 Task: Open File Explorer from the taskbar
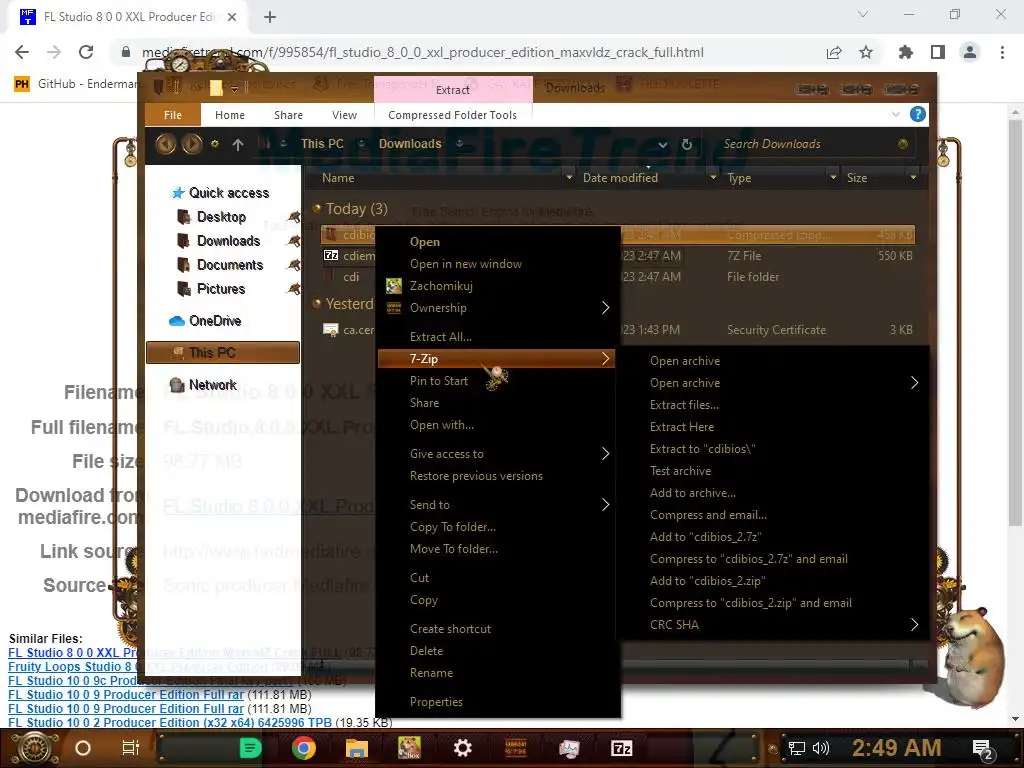357,748
